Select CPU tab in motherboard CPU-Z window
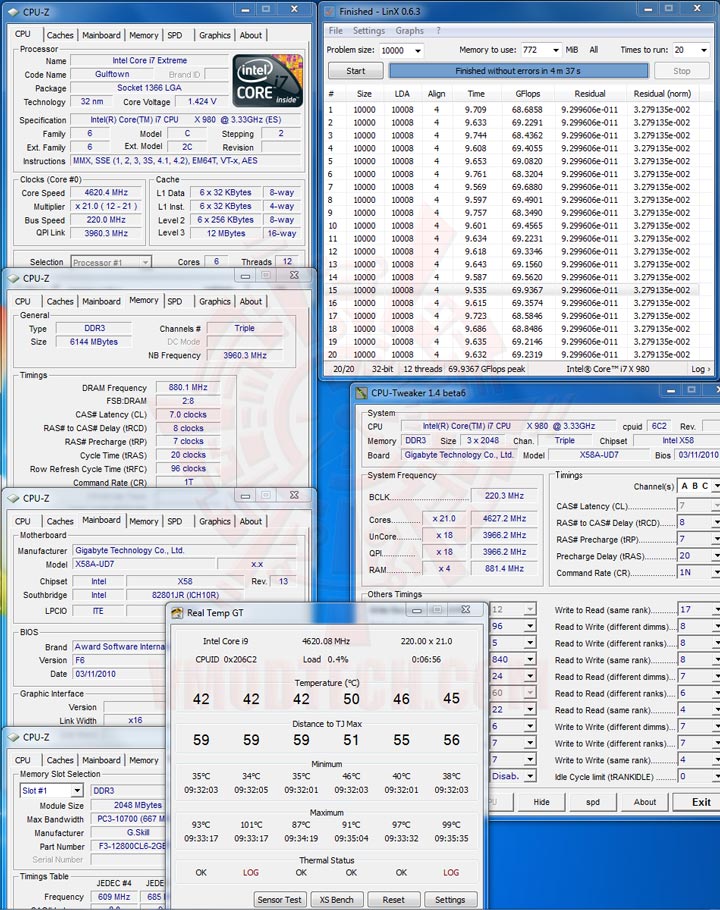The height and width of the screenshot is (910, 720). tap(23, 522)
